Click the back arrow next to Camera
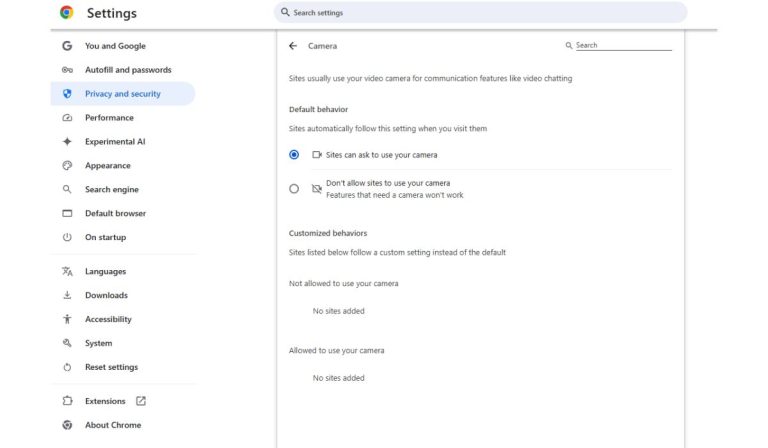Viewport: 768px width, 448px height. click(293, 46)
